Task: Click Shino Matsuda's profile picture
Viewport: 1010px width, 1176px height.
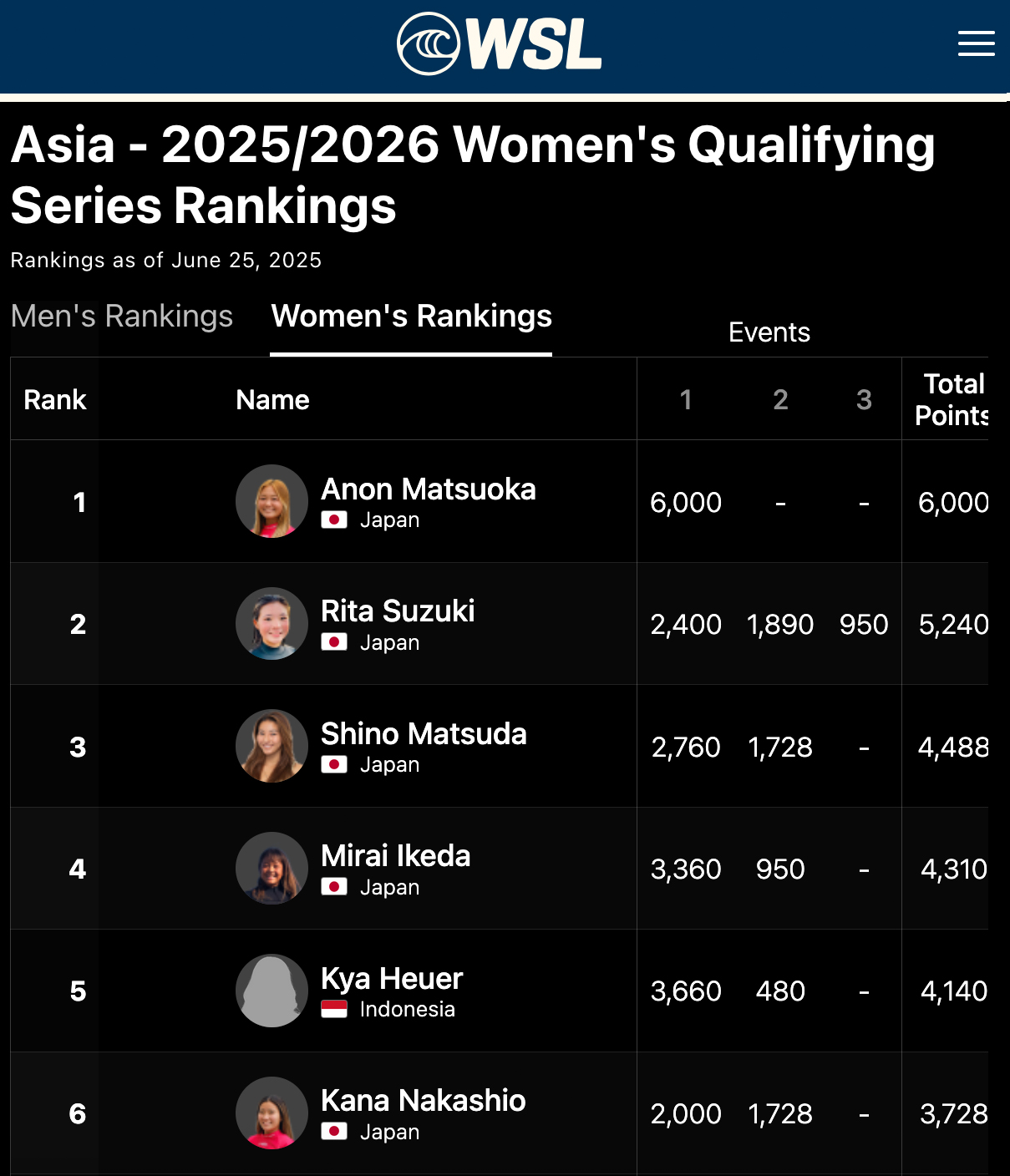Action: [272, 746]
